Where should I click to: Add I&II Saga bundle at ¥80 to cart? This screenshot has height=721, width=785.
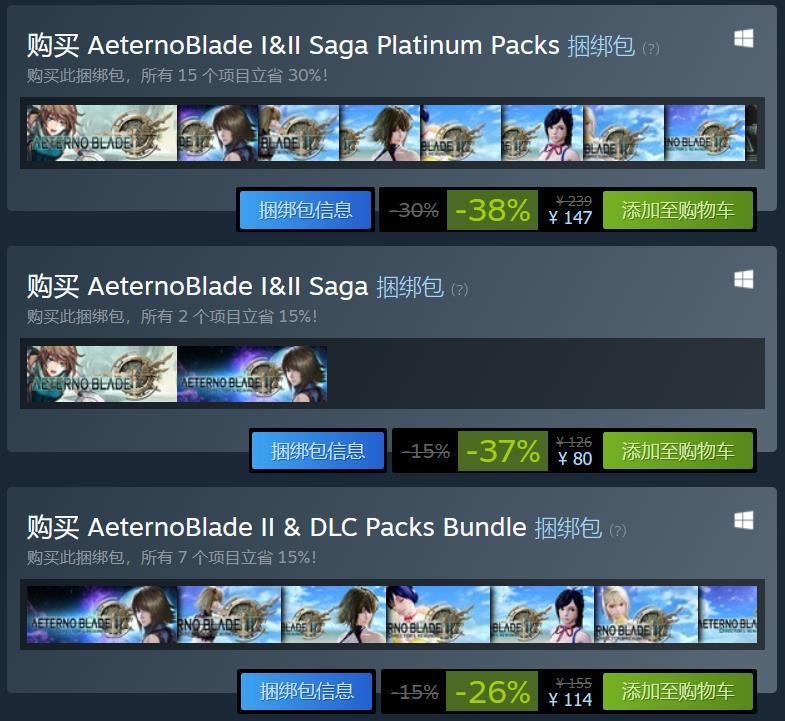[678, 451]
